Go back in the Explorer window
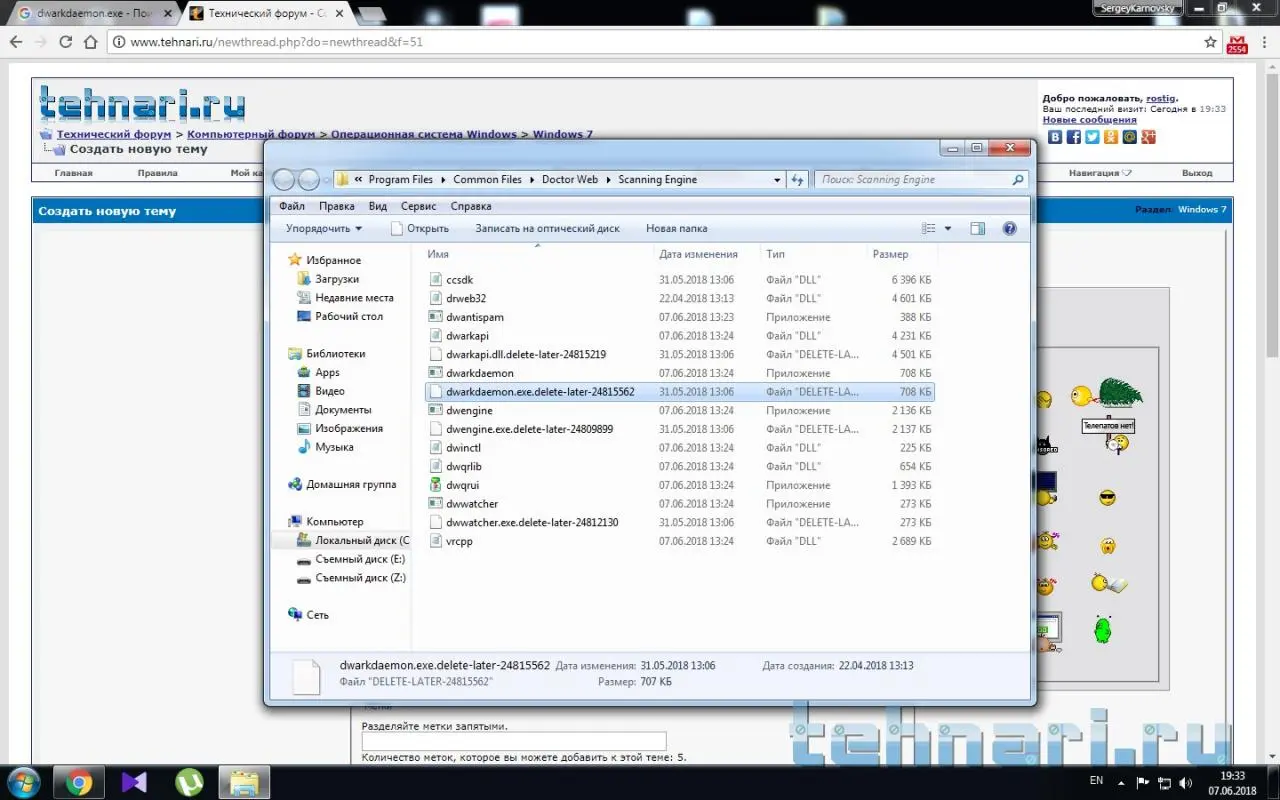 point(284,180)
